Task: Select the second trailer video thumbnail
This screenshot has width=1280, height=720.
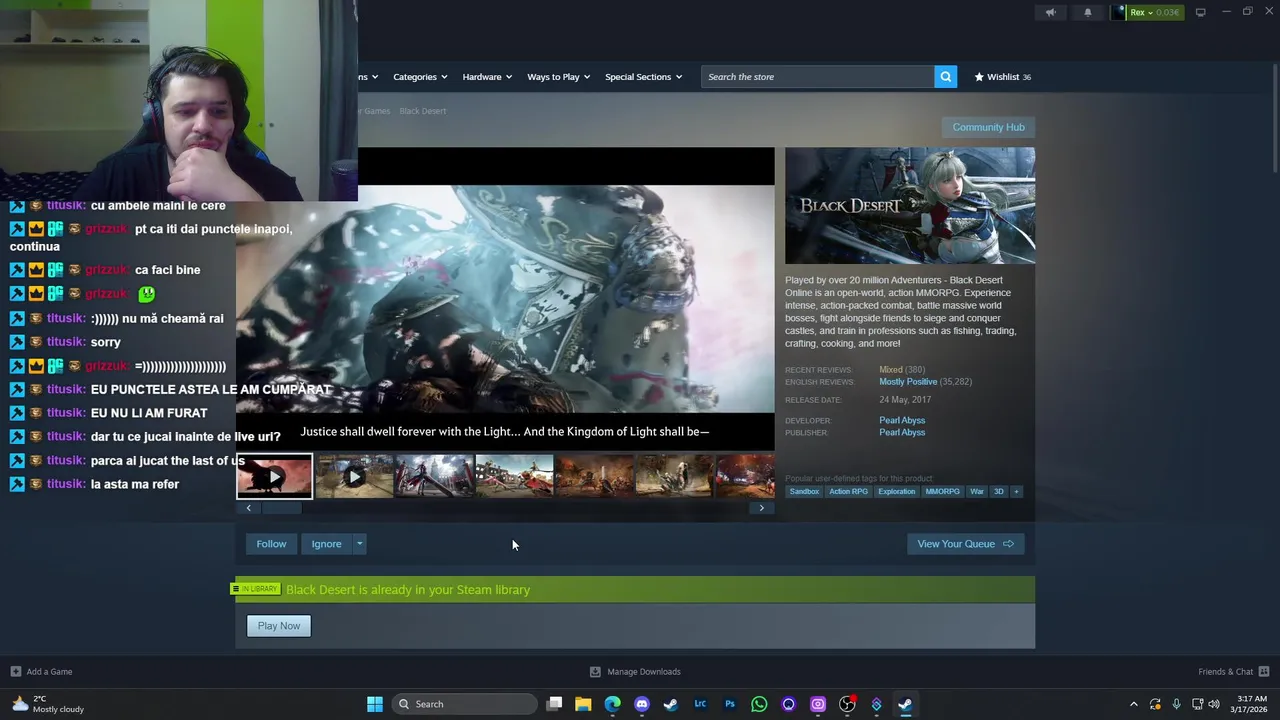Action: tap(354, 477)
